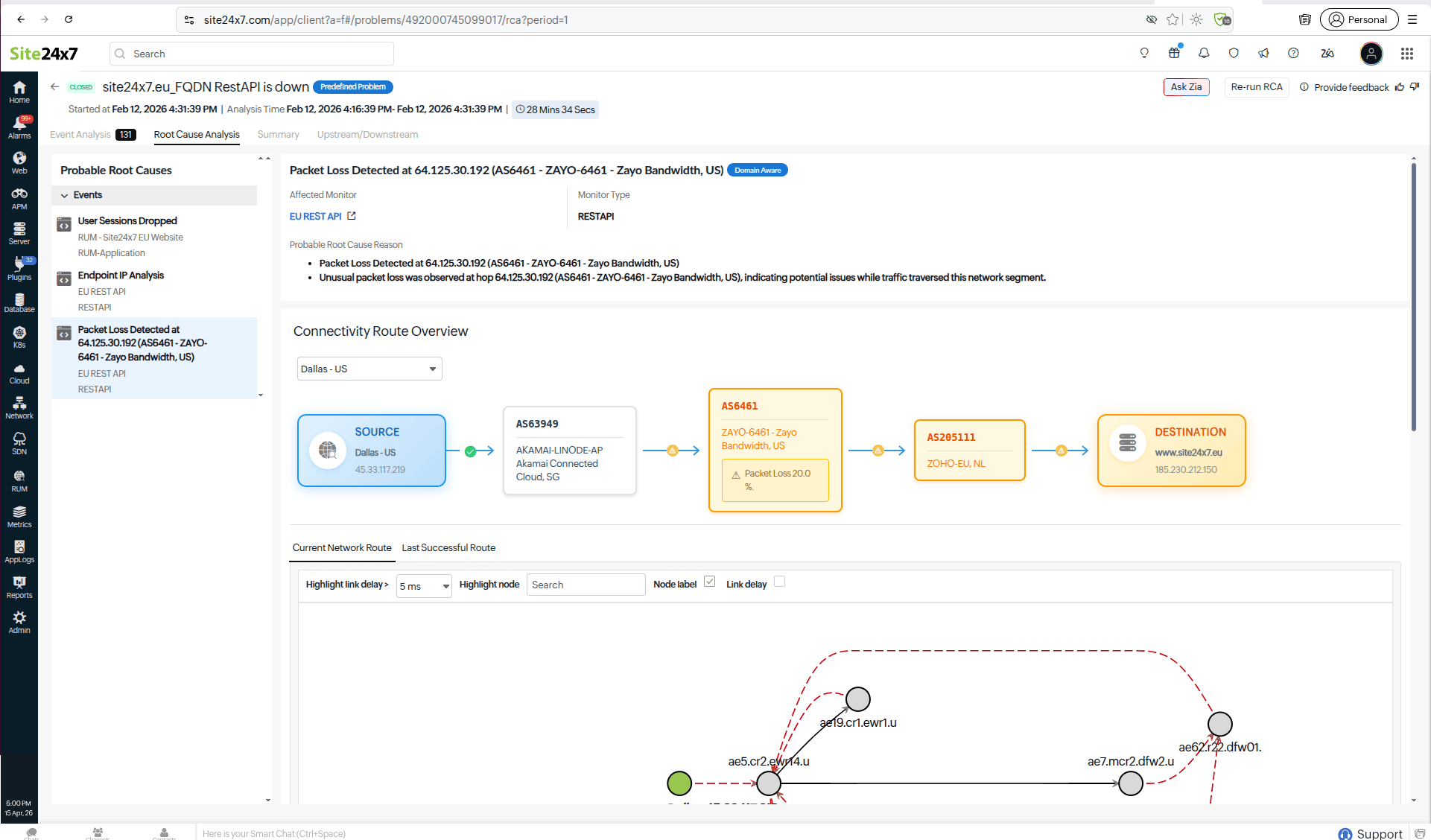Image resolution: width=1431 pixels, height=840 pixels.
Task: Select the User Sessions Dropped event
Action: (154, 237)
